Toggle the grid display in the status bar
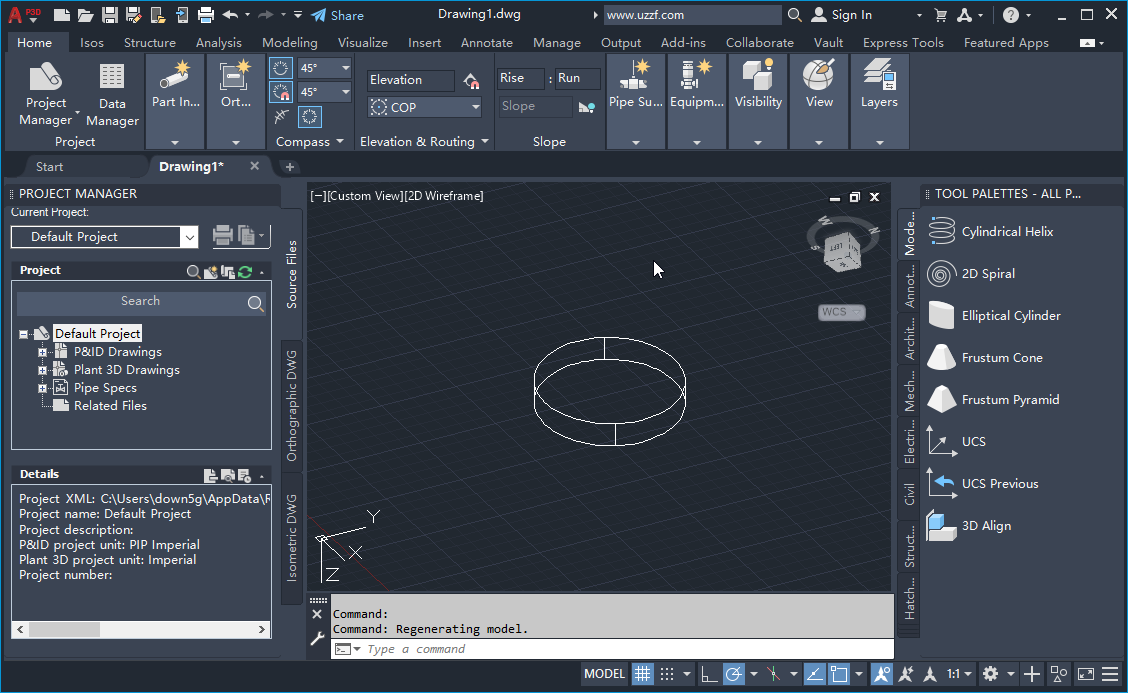Screen dimensions: 1128x693 (x=643, y=673)
